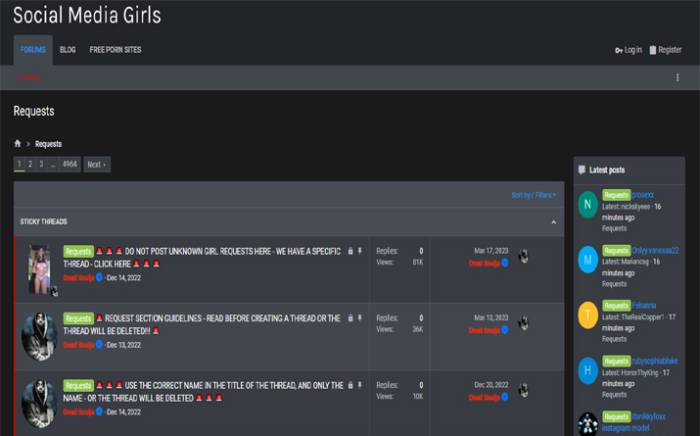Click Requests tag on correct name thread
This screenshot has width=700, height=436.
pyautogui.click(x=79, y=386)
